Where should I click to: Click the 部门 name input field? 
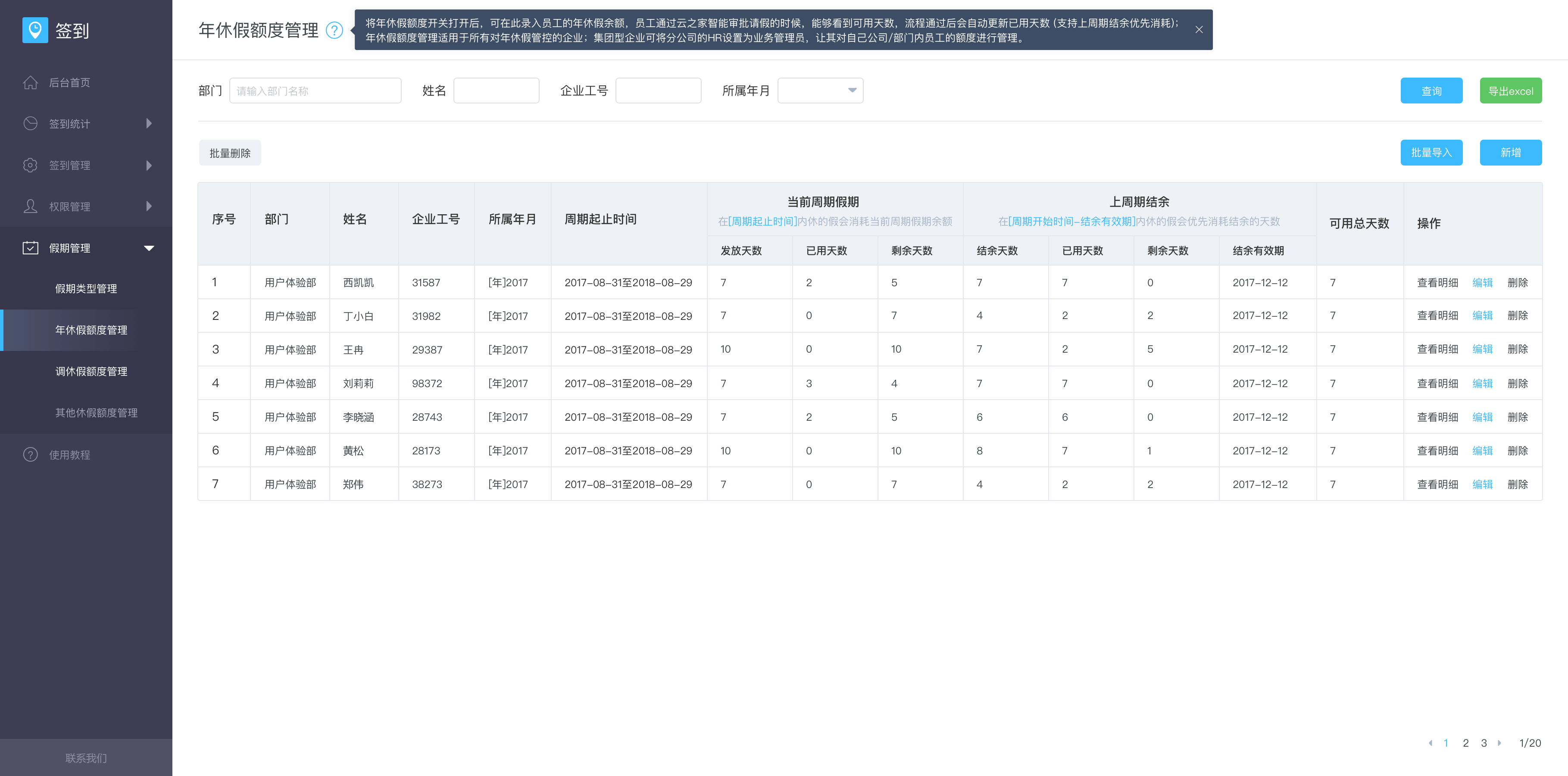coord(315,91)
